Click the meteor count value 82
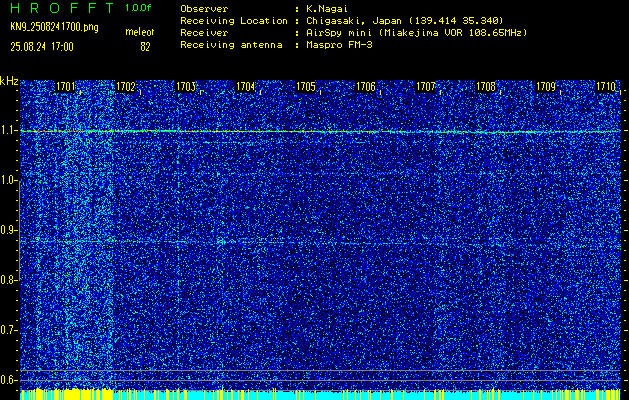This screenshot has width=629, height=400. (x=145, y=47)
